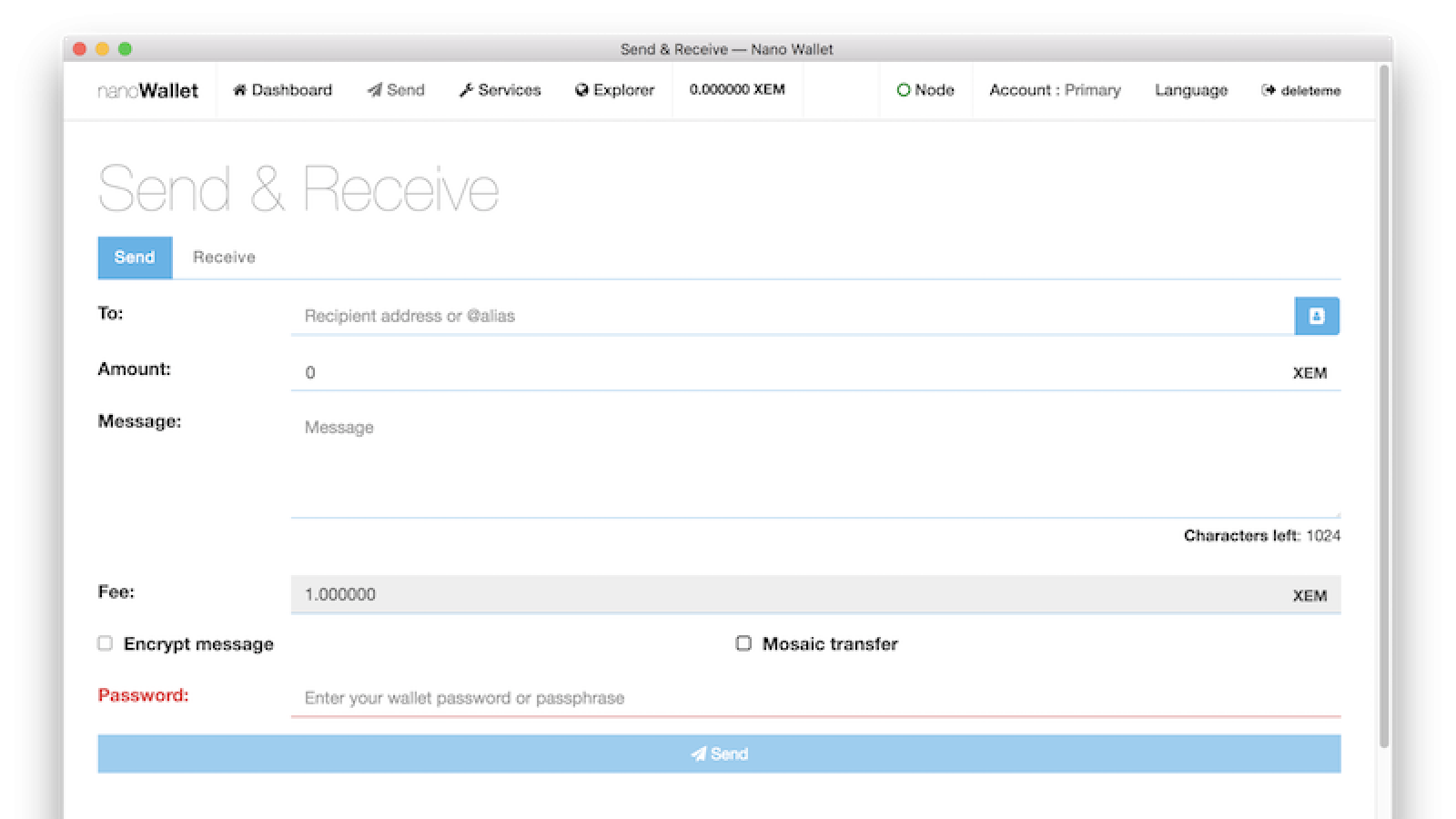Open the Language dropdown

click(1191, 90)
